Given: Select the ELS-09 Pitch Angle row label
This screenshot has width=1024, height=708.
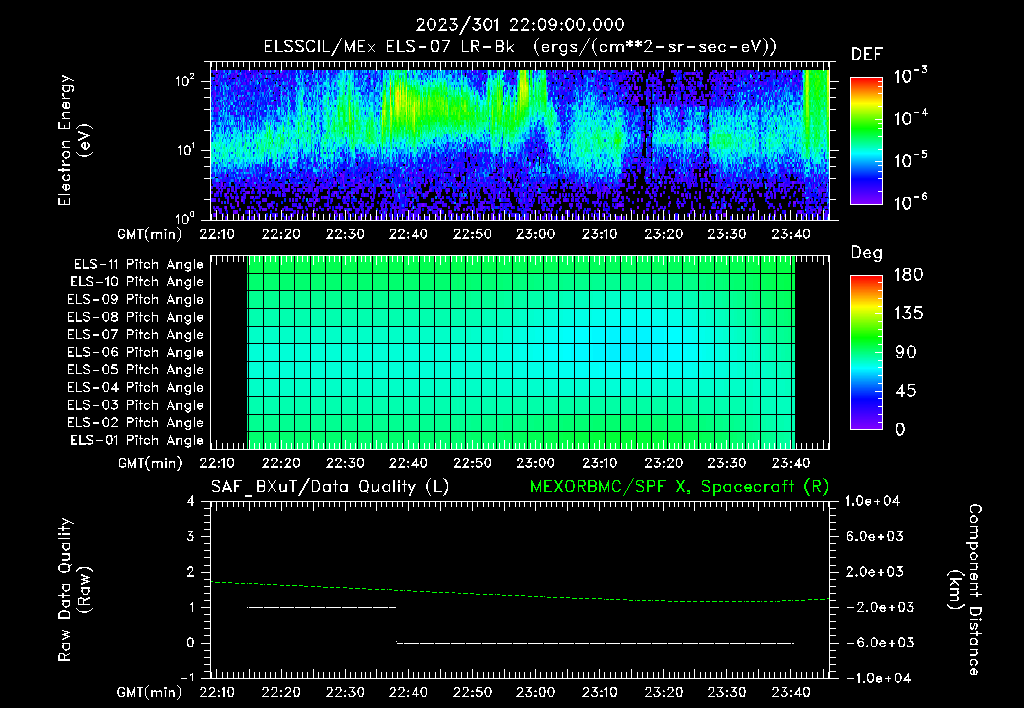Looking at the screenshot, I should coord(135,300).
